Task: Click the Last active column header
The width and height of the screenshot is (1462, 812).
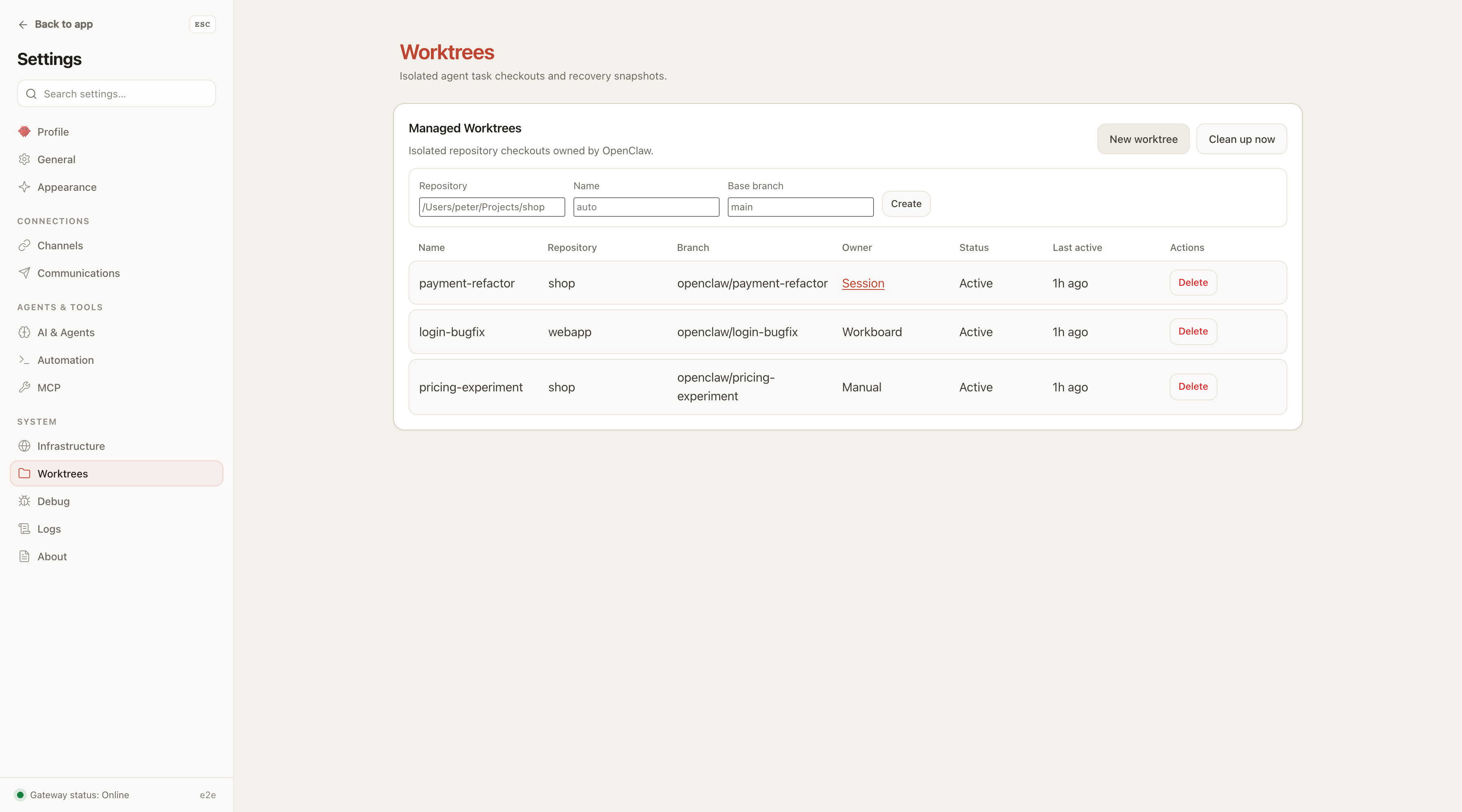Action: [1077, 247]
